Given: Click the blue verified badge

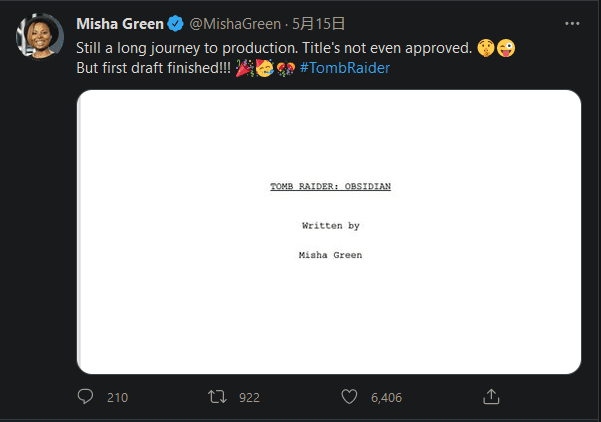Looking at the screenshot, I should [176, 24].
